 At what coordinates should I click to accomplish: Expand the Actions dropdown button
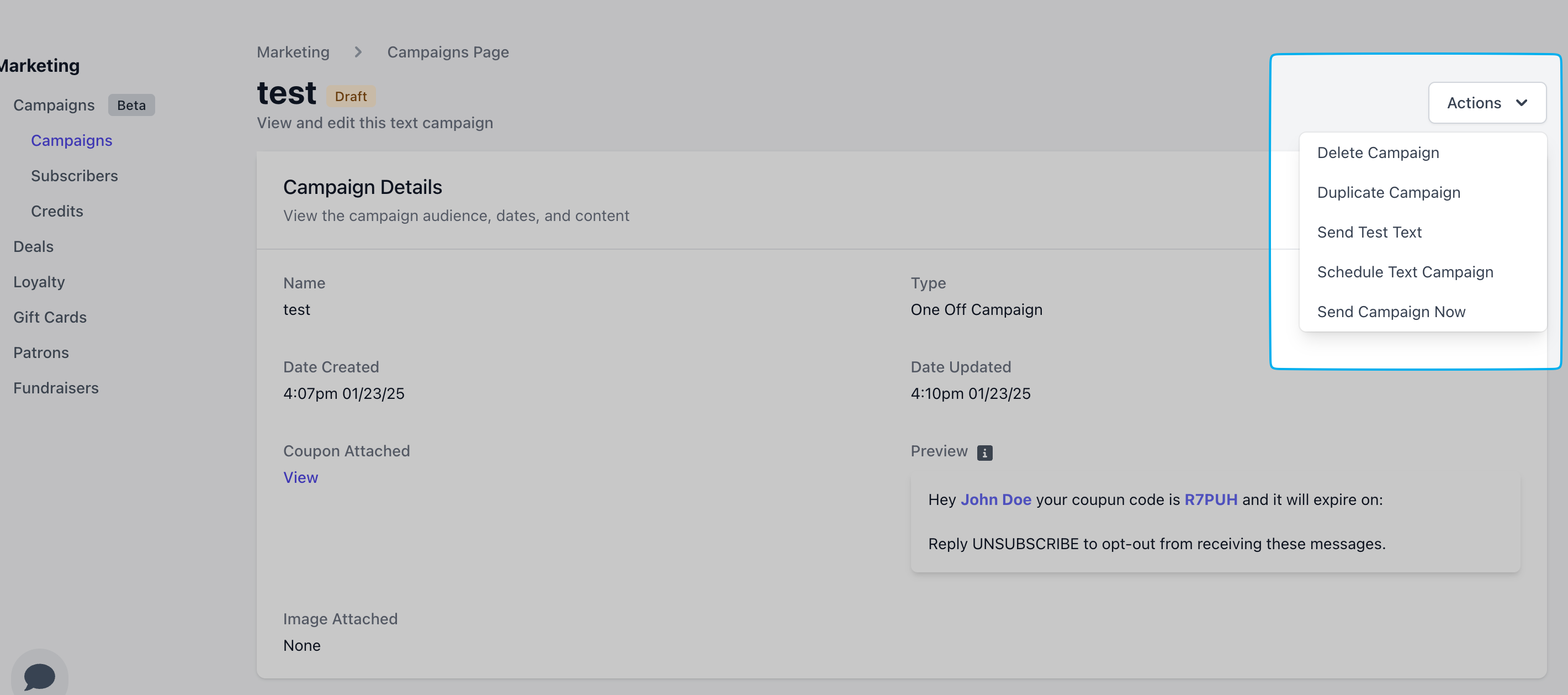(1486, 103)
